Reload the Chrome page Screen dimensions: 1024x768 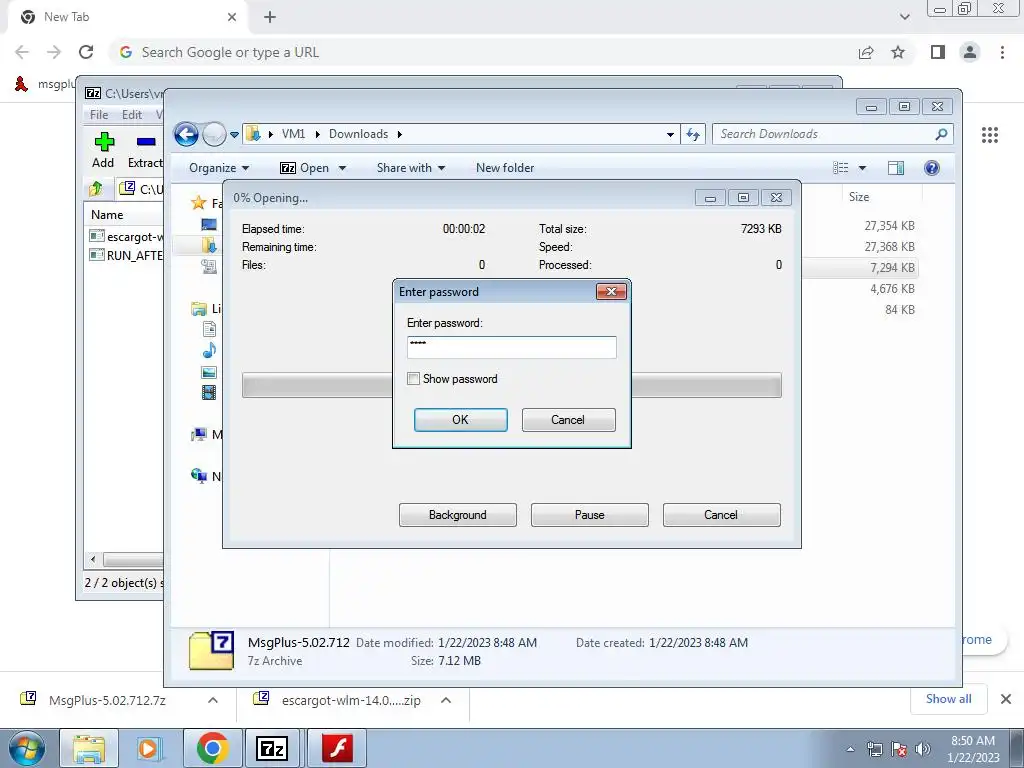coord(86,52)
